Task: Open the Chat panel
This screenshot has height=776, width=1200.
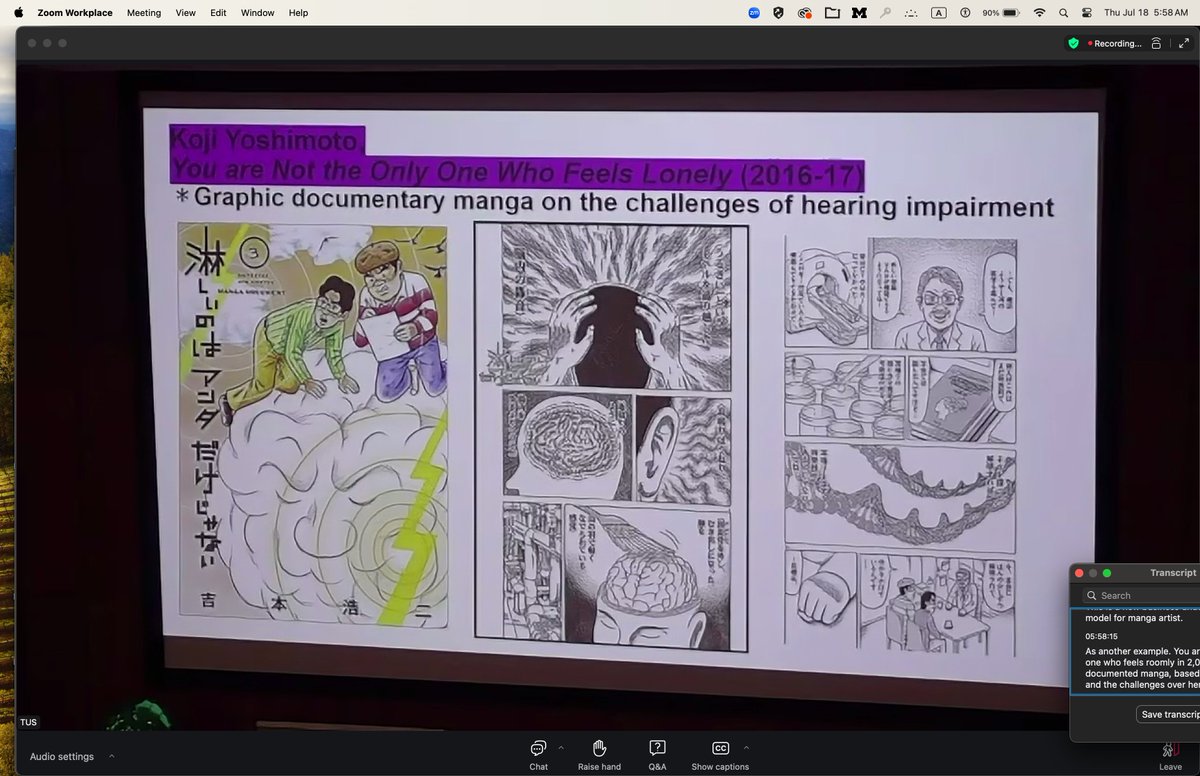Action: coord(538,754)
